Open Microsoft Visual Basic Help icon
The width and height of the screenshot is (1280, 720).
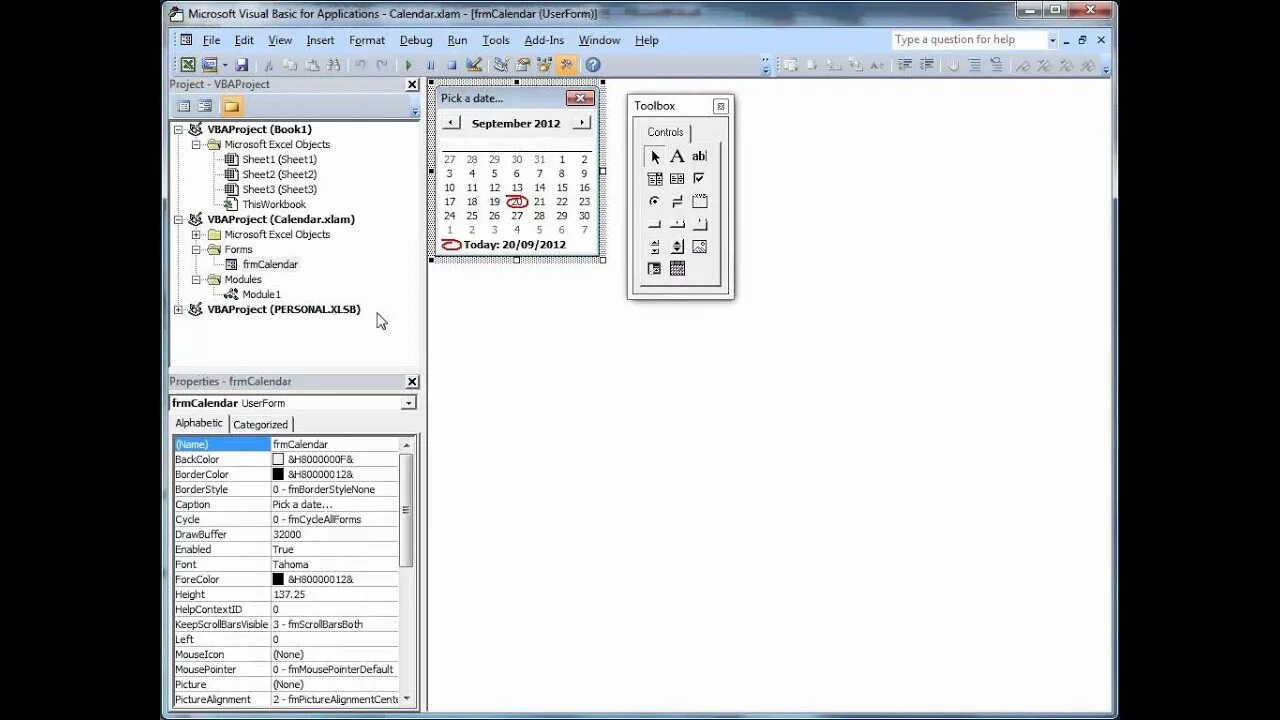[x=593, y=65]
